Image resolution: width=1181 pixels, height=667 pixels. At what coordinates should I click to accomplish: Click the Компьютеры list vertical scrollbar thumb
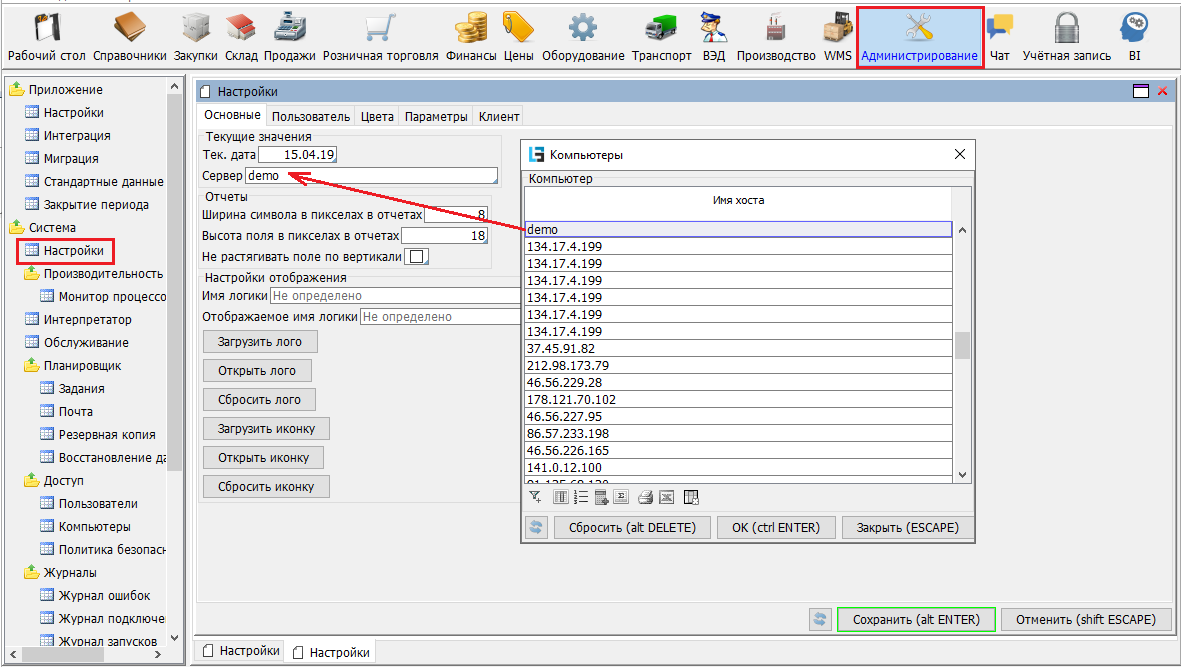[962, 346]
